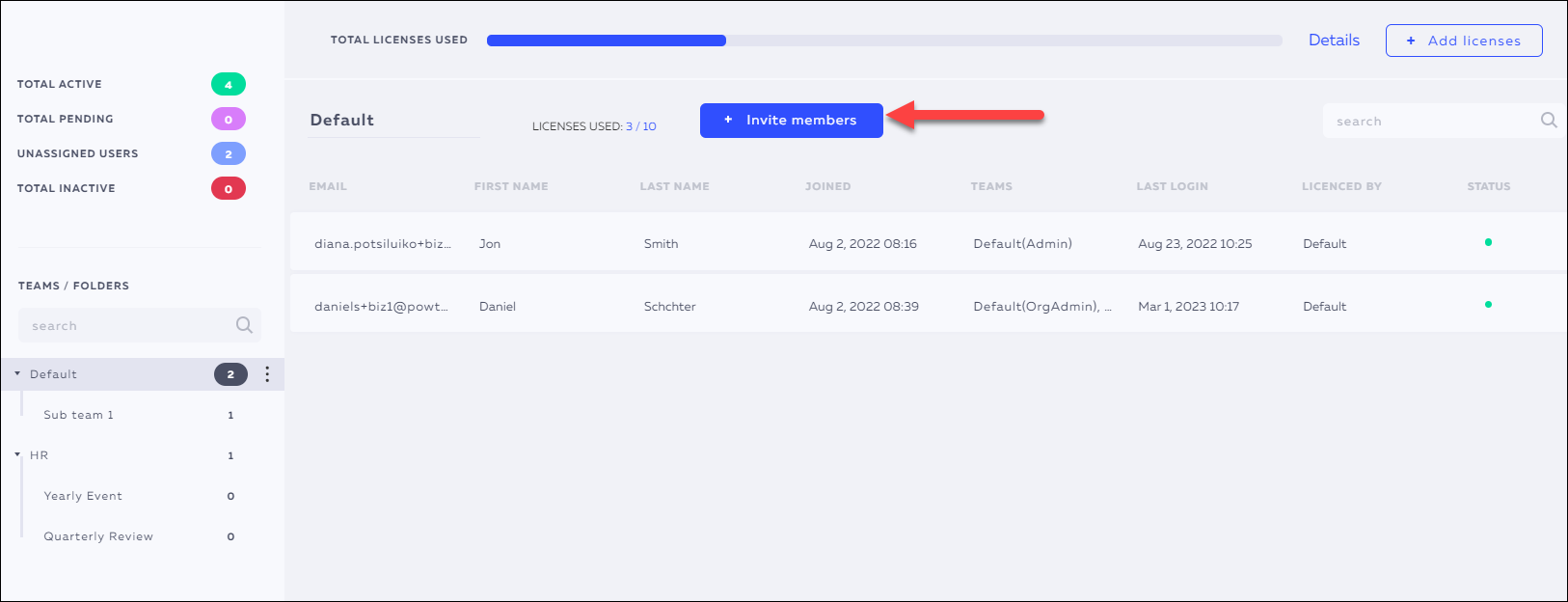Image resolution: width=1568 pixels, height=602 pixels.
Task: Click the Default(OrgAdmin) teams cell
Action: coord(1042,307)
